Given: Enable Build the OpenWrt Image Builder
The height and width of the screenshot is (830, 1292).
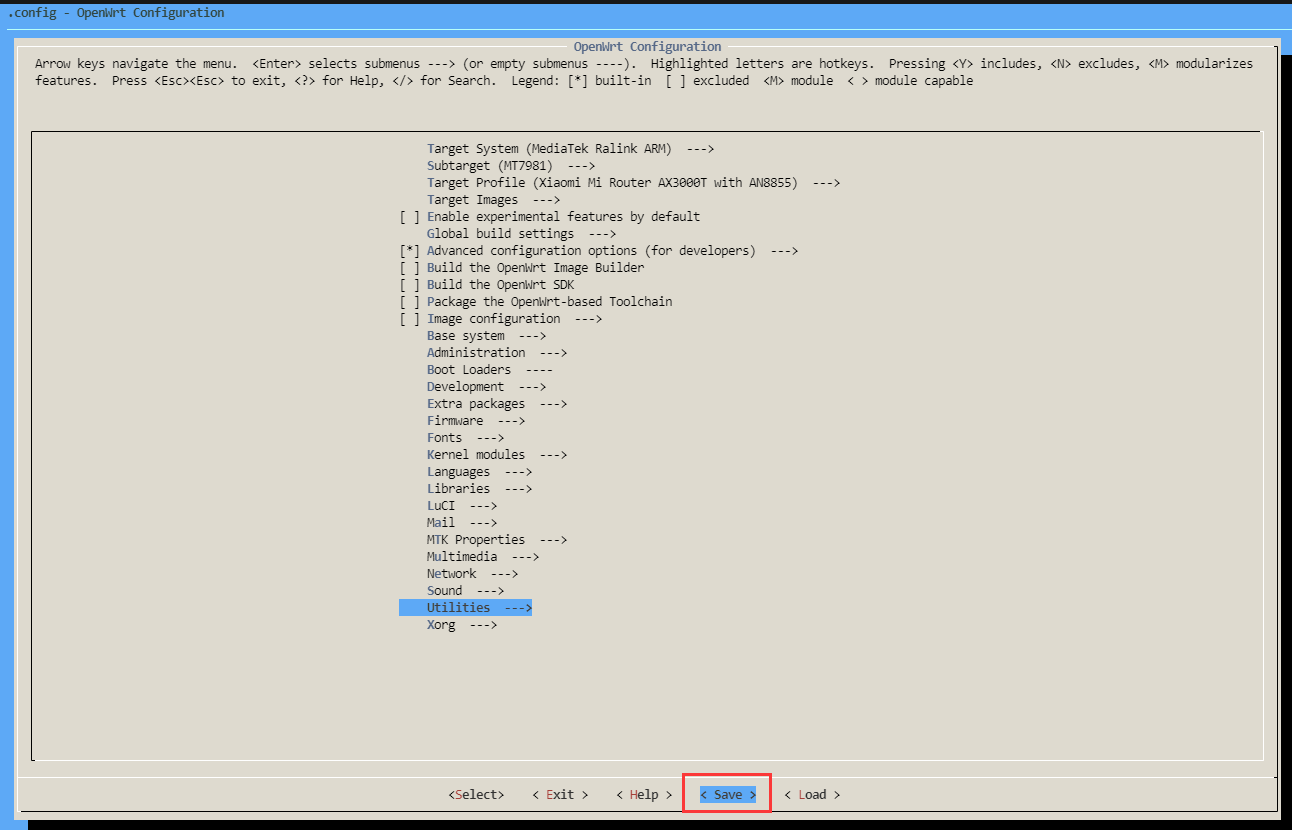Looking at the screenshot, I should [410, 268].
